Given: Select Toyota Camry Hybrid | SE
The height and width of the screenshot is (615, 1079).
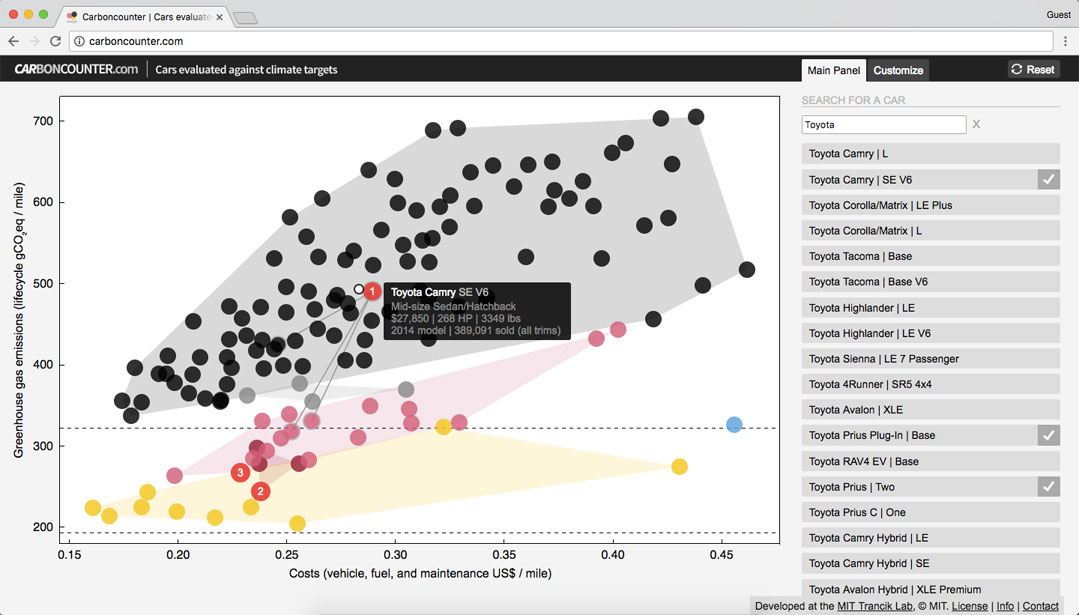Looking at the screenshot, I should (930, 563).
